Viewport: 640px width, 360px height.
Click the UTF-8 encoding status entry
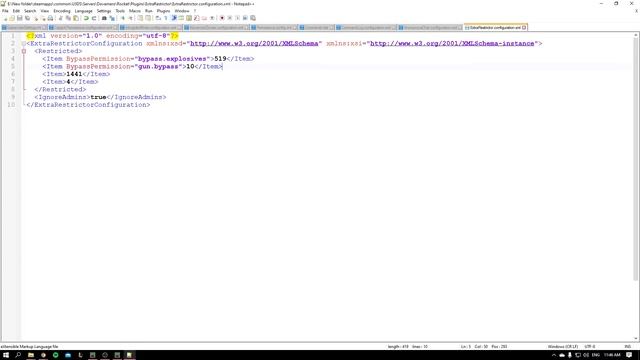coord(589,347)
